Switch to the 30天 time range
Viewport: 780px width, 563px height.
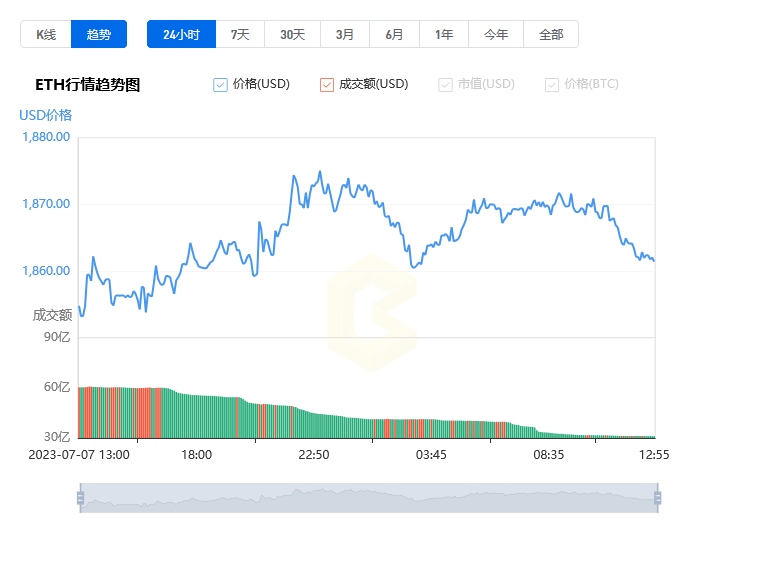(292, 34)
